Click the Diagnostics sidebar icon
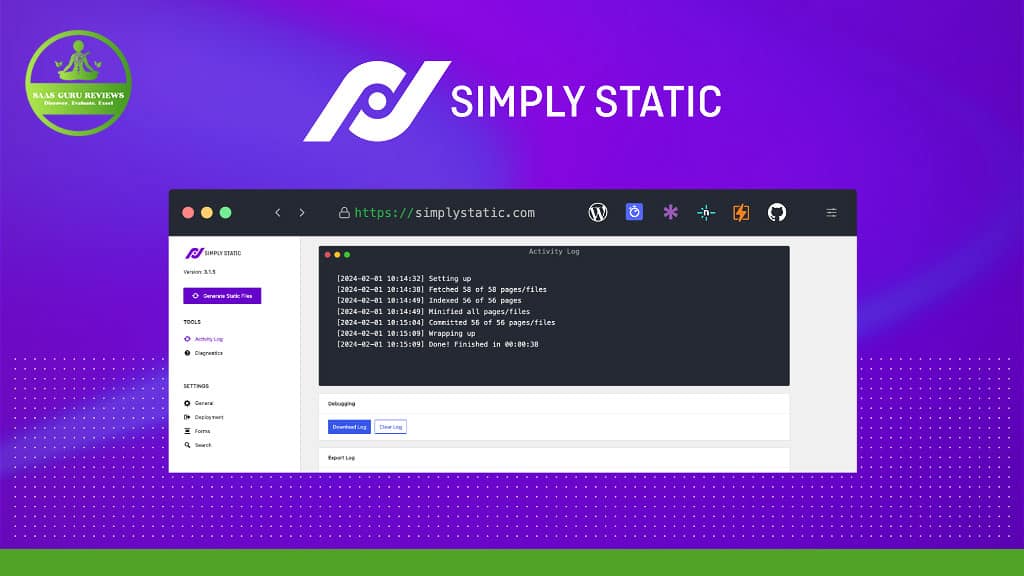1024x576 pixels. (x=187, y=353)
